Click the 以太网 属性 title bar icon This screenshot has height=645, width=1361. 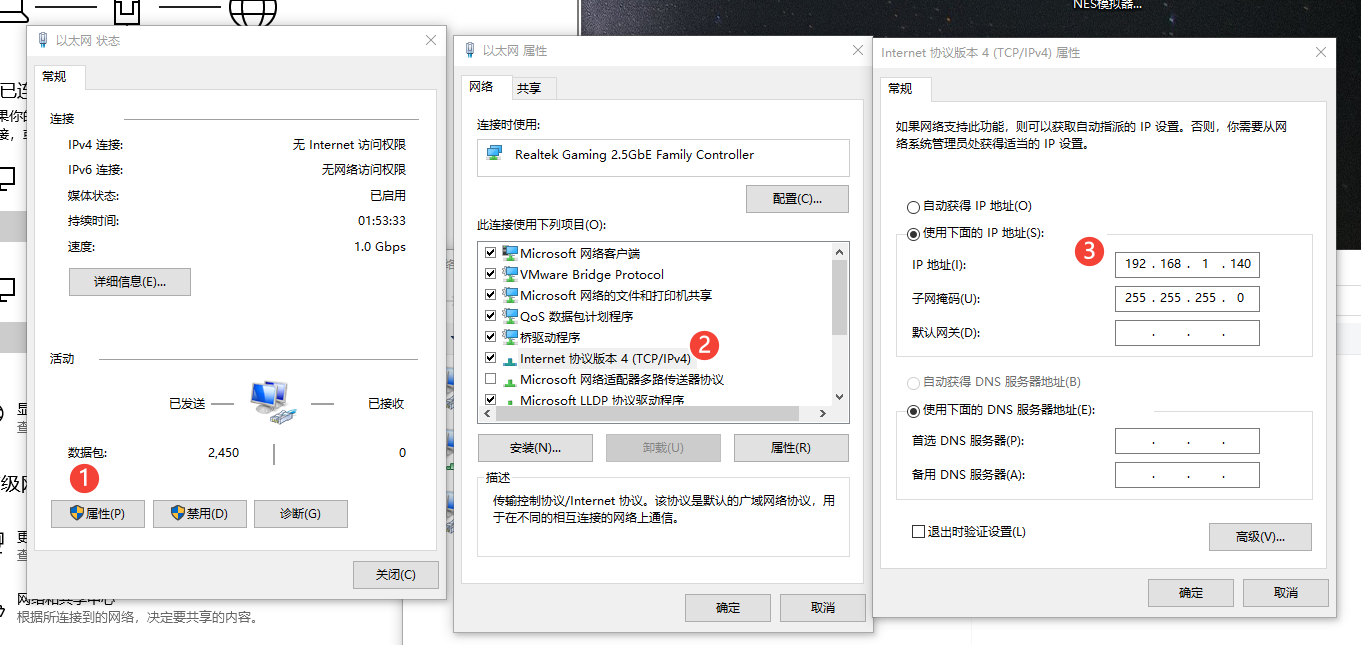pyautogui.click(x=469, y=50)
